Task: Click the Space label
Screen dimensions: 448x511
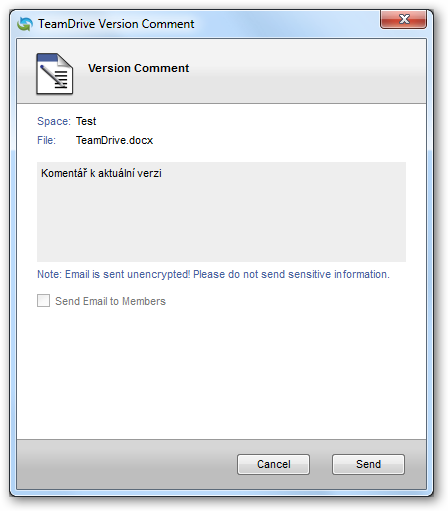Action: (54, 121)
